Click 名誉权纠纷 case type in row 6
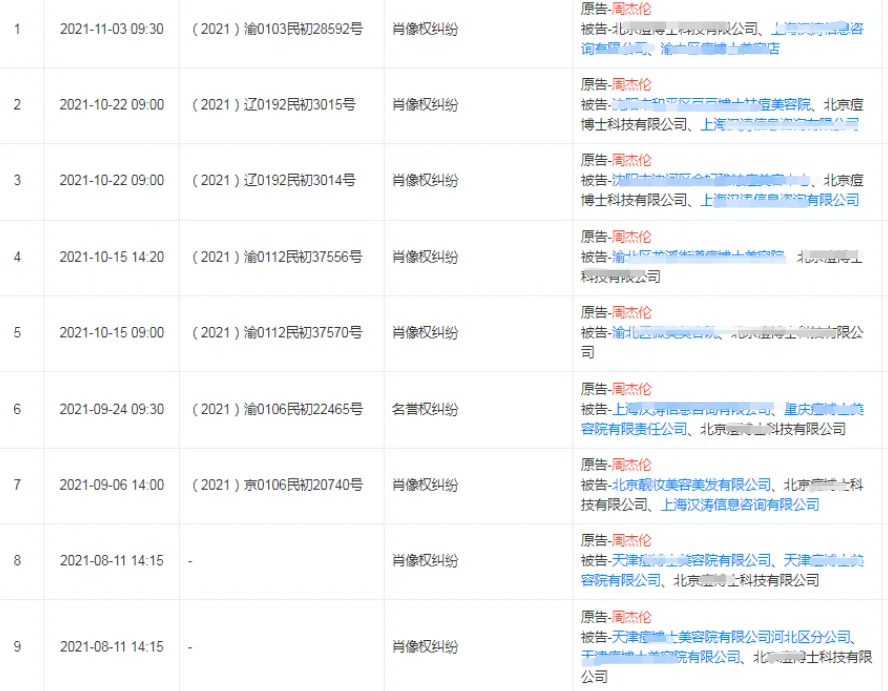Viewport: 888px width, 691px height. (425, 409)
